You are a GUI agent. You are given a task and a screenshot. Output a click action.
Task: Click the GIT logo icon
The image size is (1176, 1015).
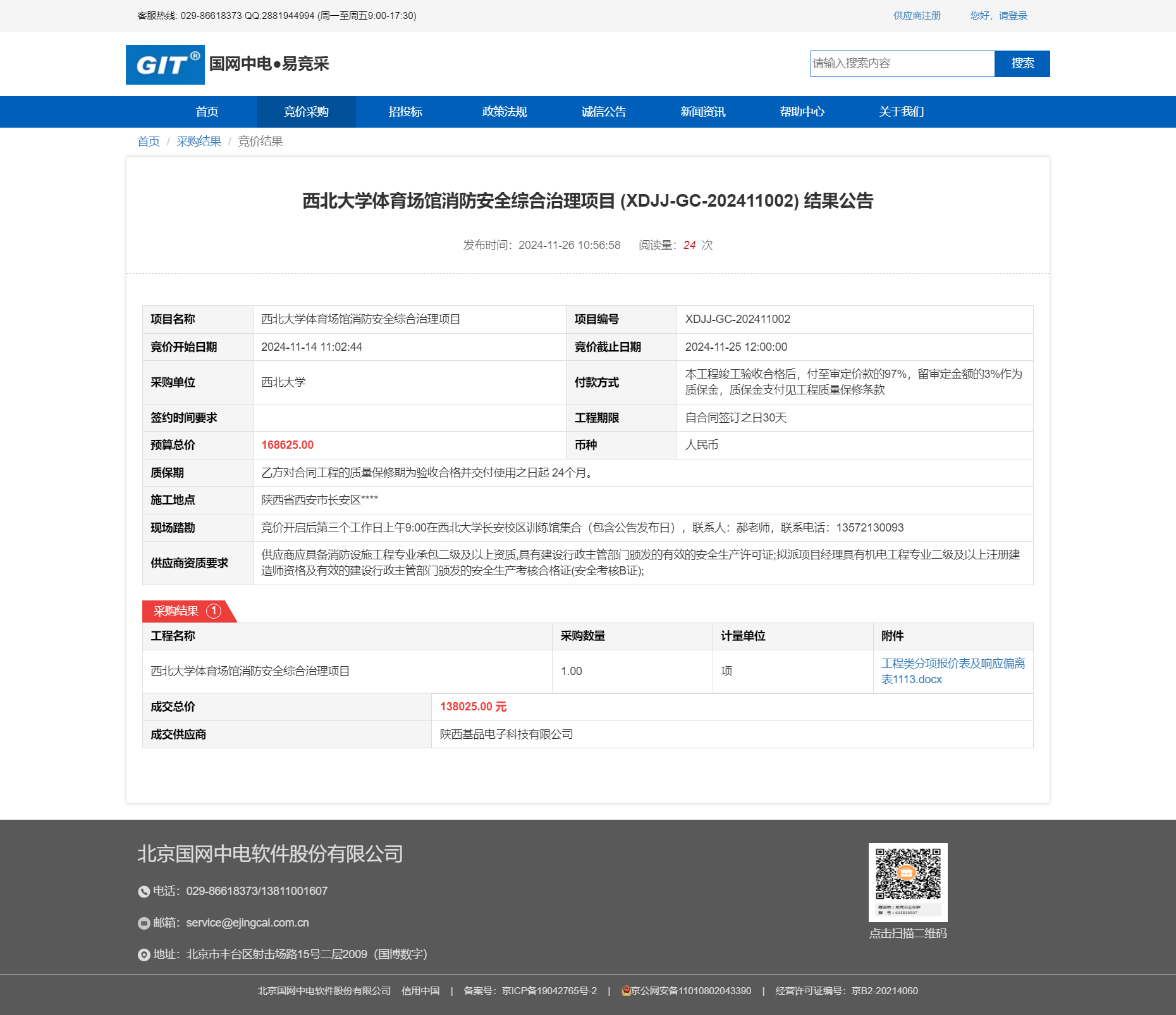[x=165, y=64]
